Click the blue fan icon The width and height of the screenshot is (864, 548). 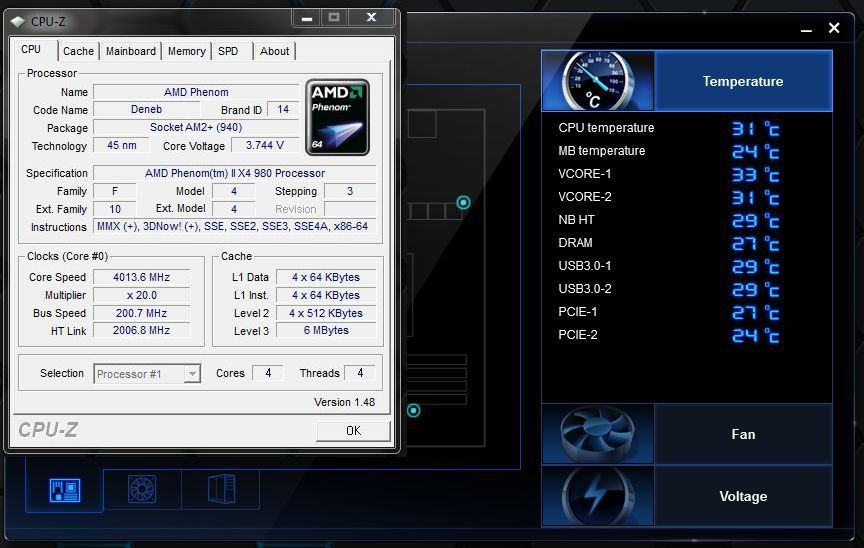(x=598, y=434)
